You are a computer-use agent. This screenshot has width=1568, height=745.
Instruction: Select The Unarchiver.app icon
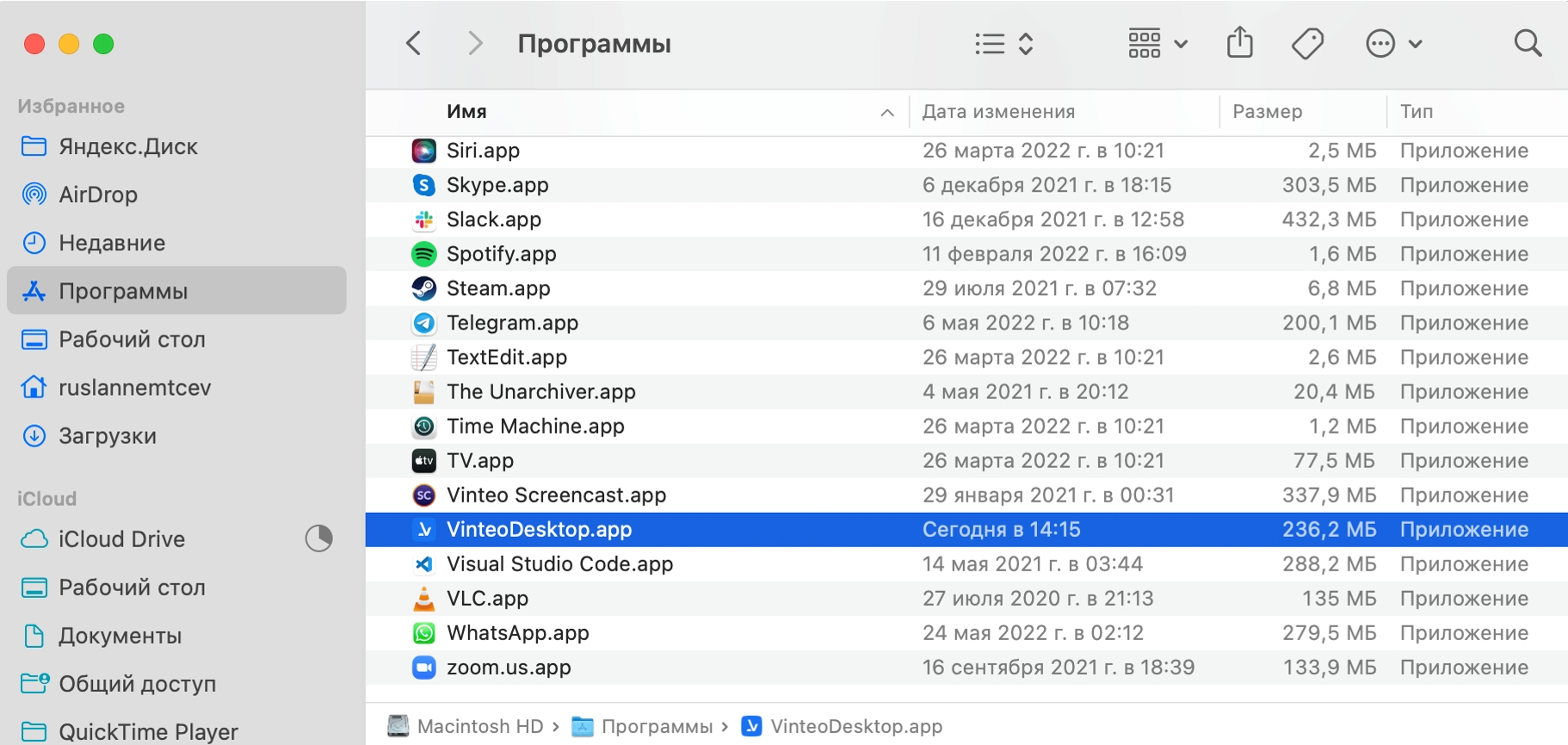pyautogui.click(x=424, y=391)
